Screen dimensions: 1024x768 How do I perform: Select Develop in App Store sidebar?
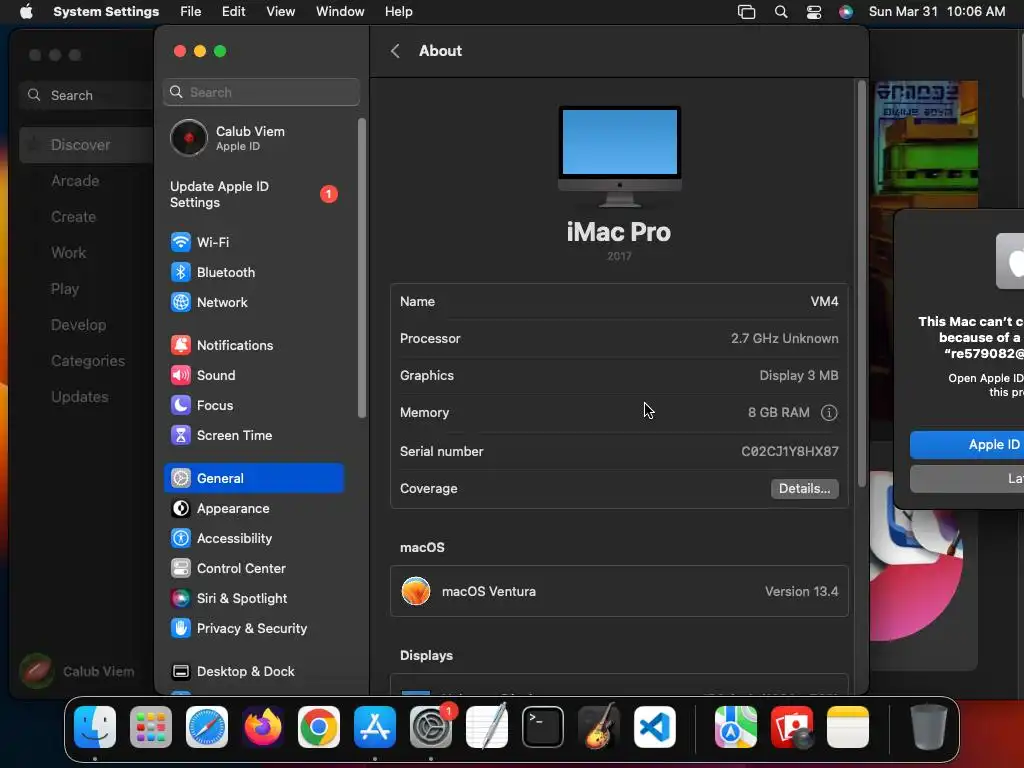point(78,325)
